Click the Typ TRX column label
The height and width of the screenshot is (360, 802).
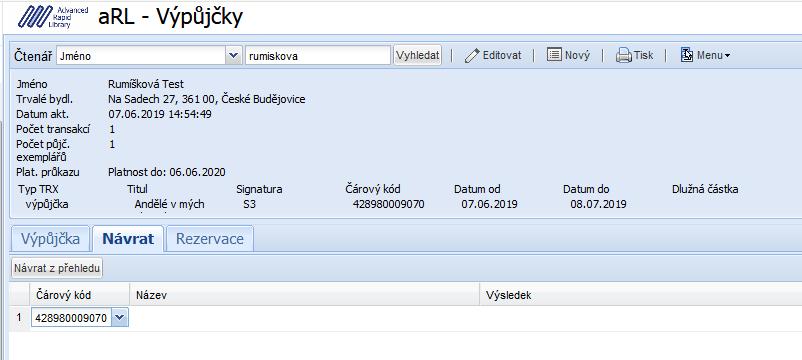(x=38, y=189)
